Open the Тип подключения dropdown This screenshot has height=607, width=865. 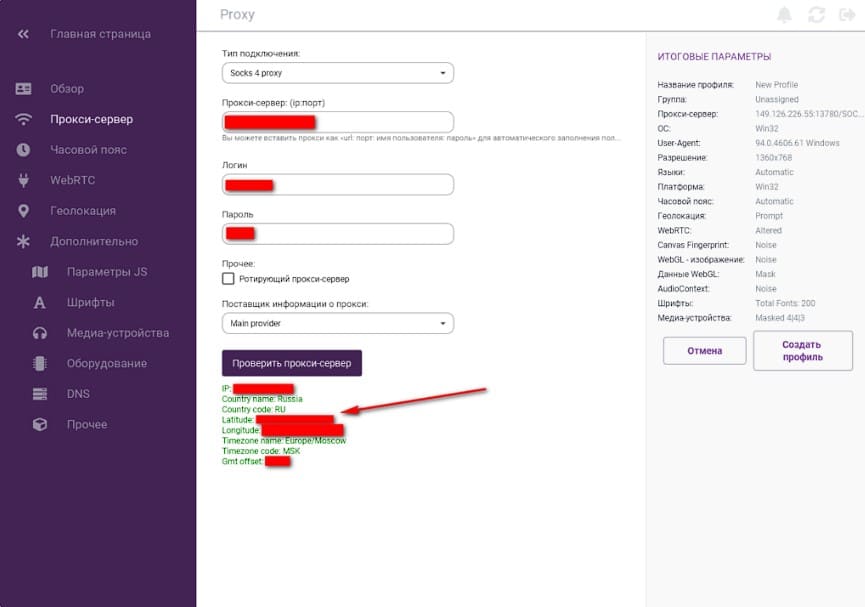point(337,73)
